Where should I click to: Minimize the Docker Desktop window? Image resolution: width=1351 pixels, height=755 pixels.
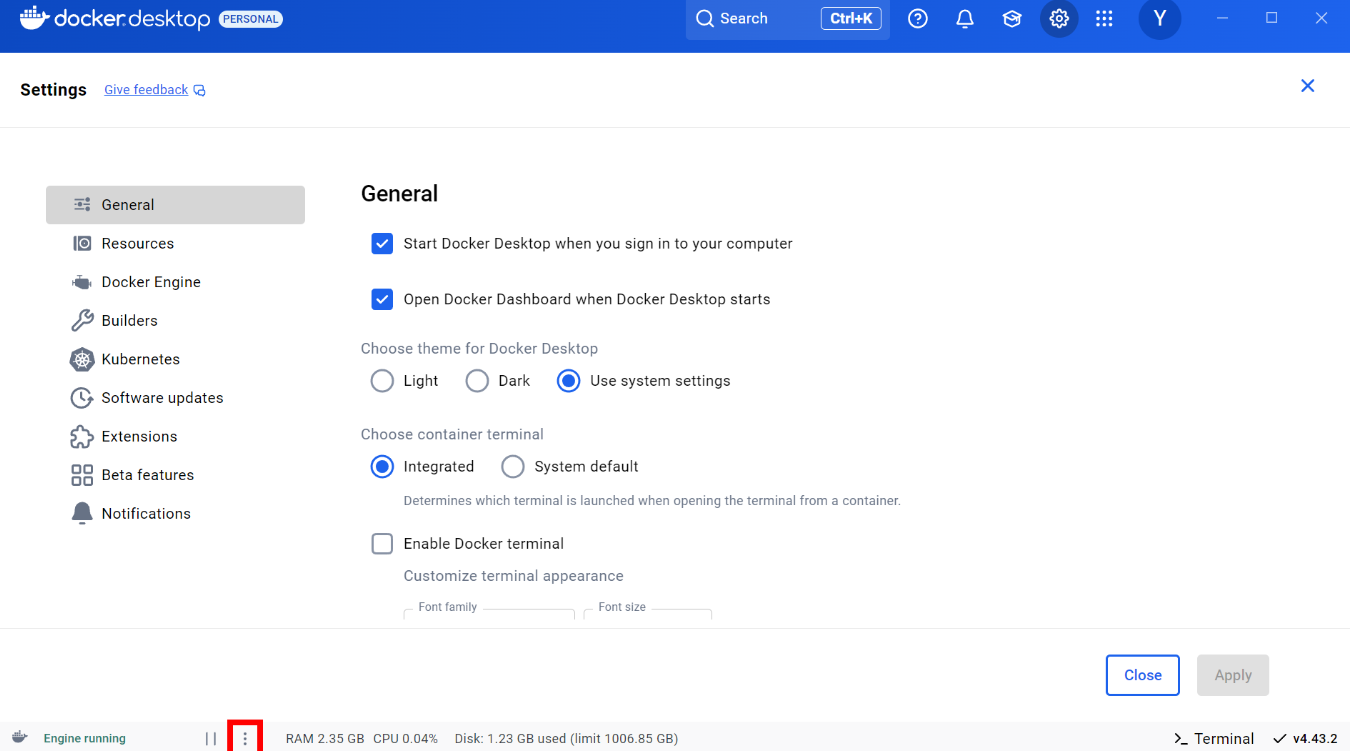pos(1224,18)
